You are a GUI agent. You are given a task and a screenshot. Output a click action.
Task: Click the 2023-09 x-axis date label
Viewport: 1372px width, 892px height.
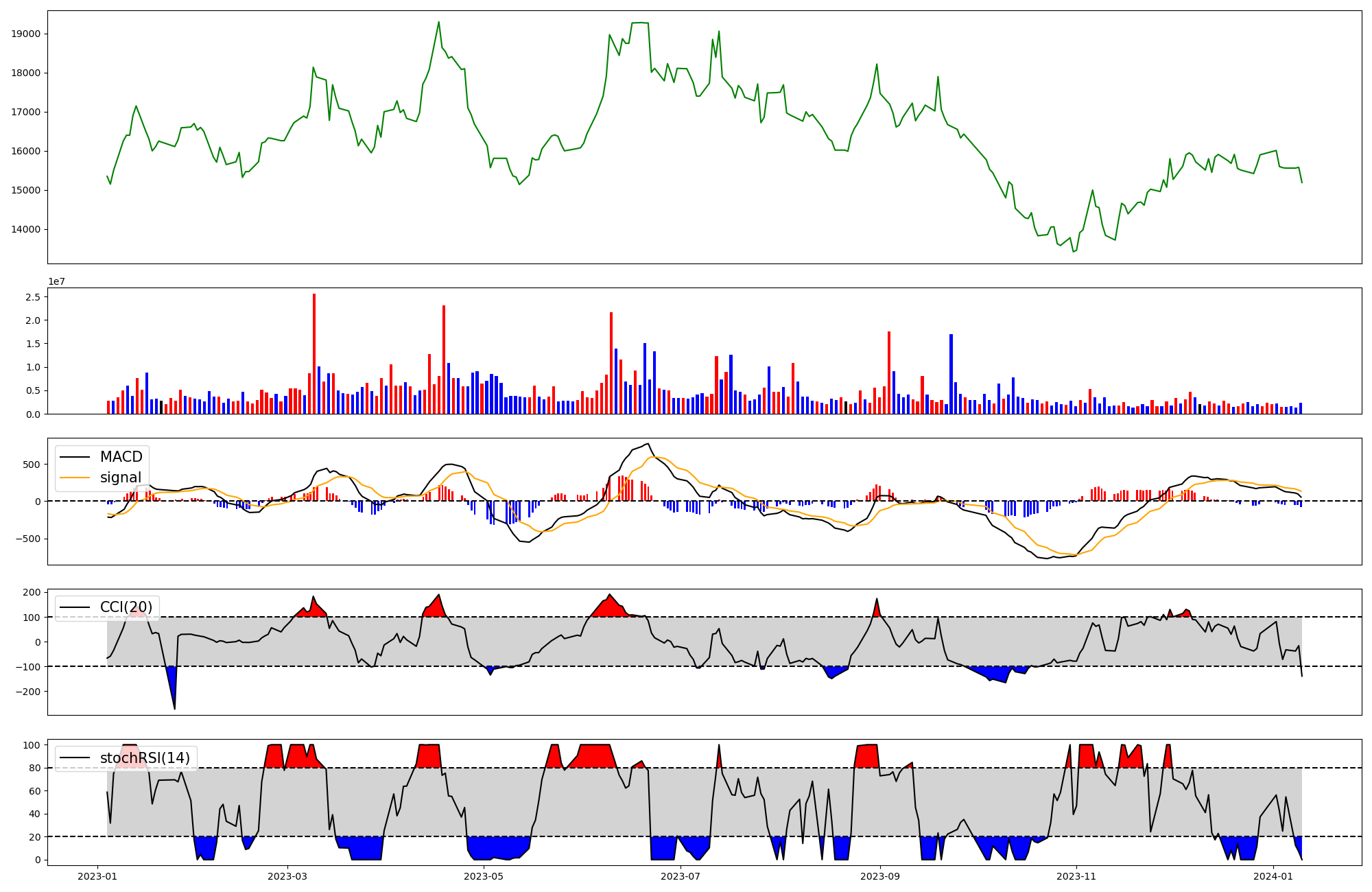tap(880, 876)
